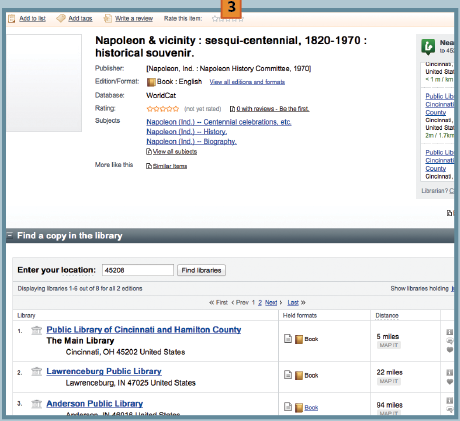Click the book cover placeholder thumbnail
This screenshot has height=421, width=460.
click(44, 83)
